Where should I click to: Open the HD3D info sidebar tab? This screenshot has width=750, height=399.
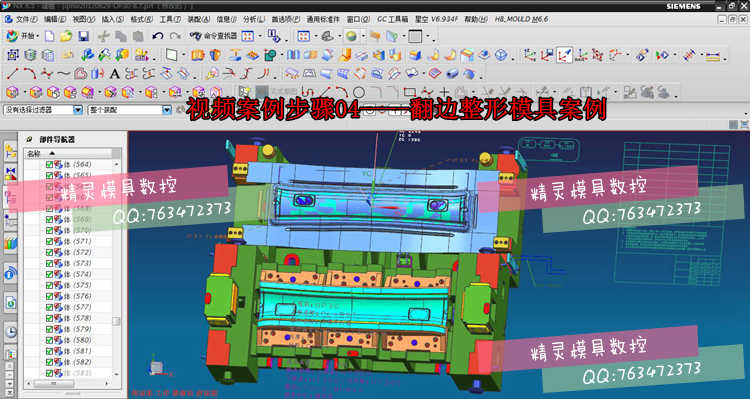[x=10, y=273]
